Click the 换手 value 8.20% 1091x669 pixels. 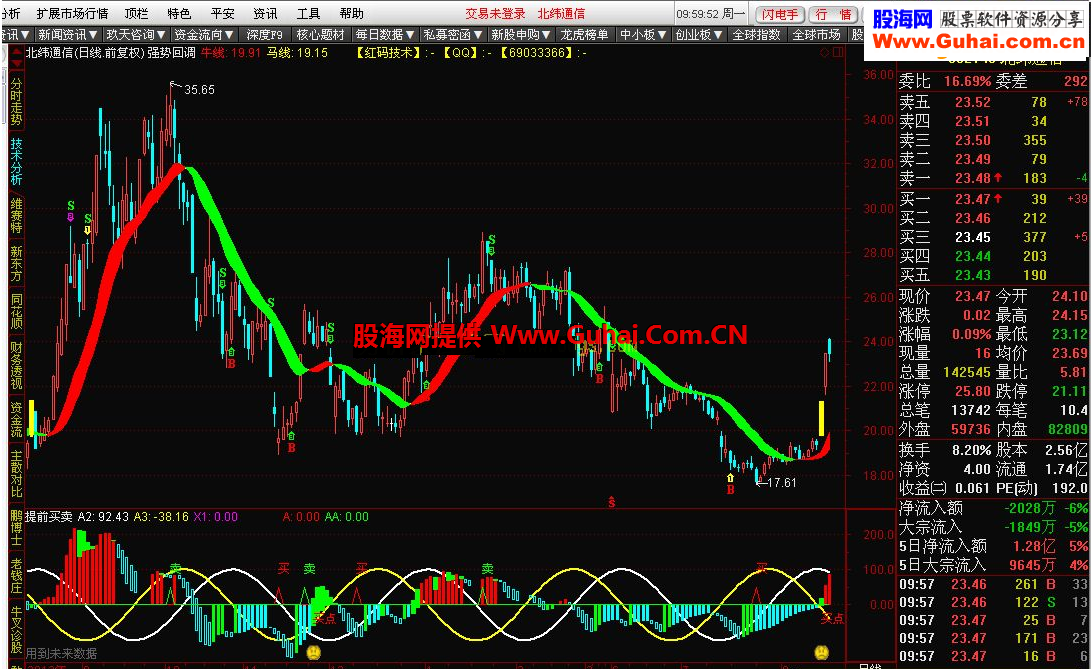tap(971, 450)
